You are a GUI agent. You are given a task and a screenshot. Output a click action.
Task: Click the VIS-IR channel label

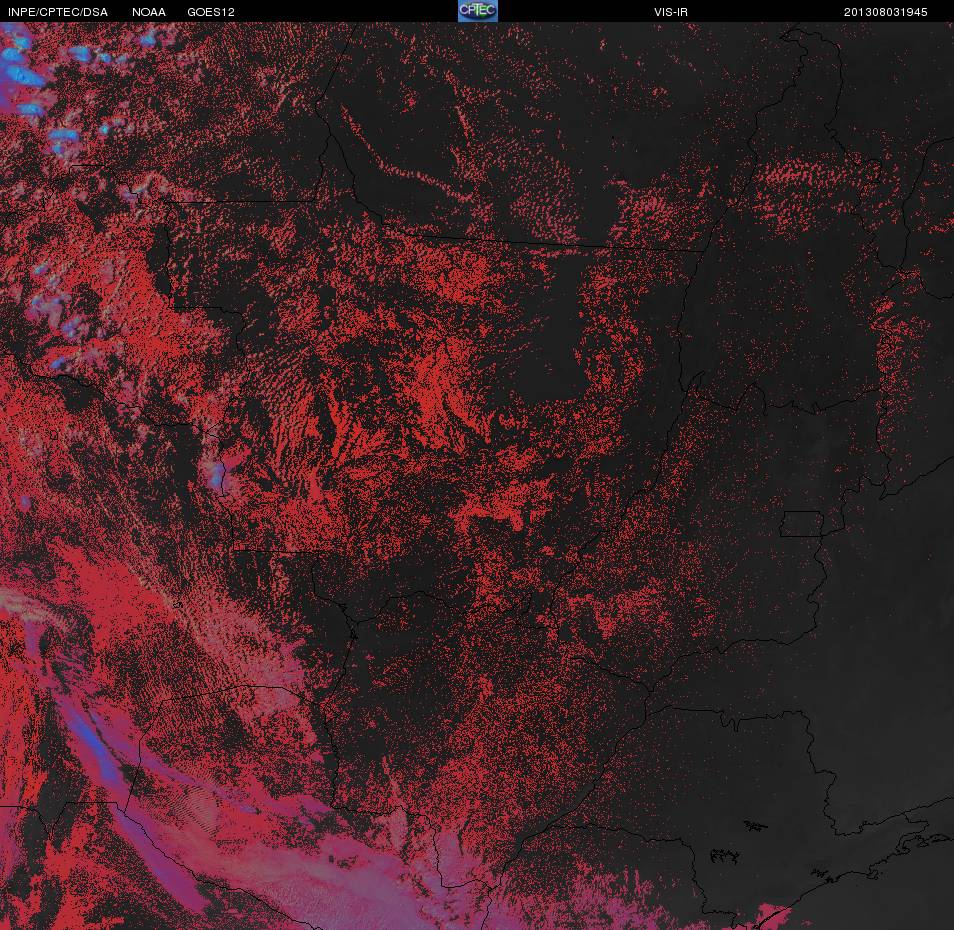[x=670, y=12]
